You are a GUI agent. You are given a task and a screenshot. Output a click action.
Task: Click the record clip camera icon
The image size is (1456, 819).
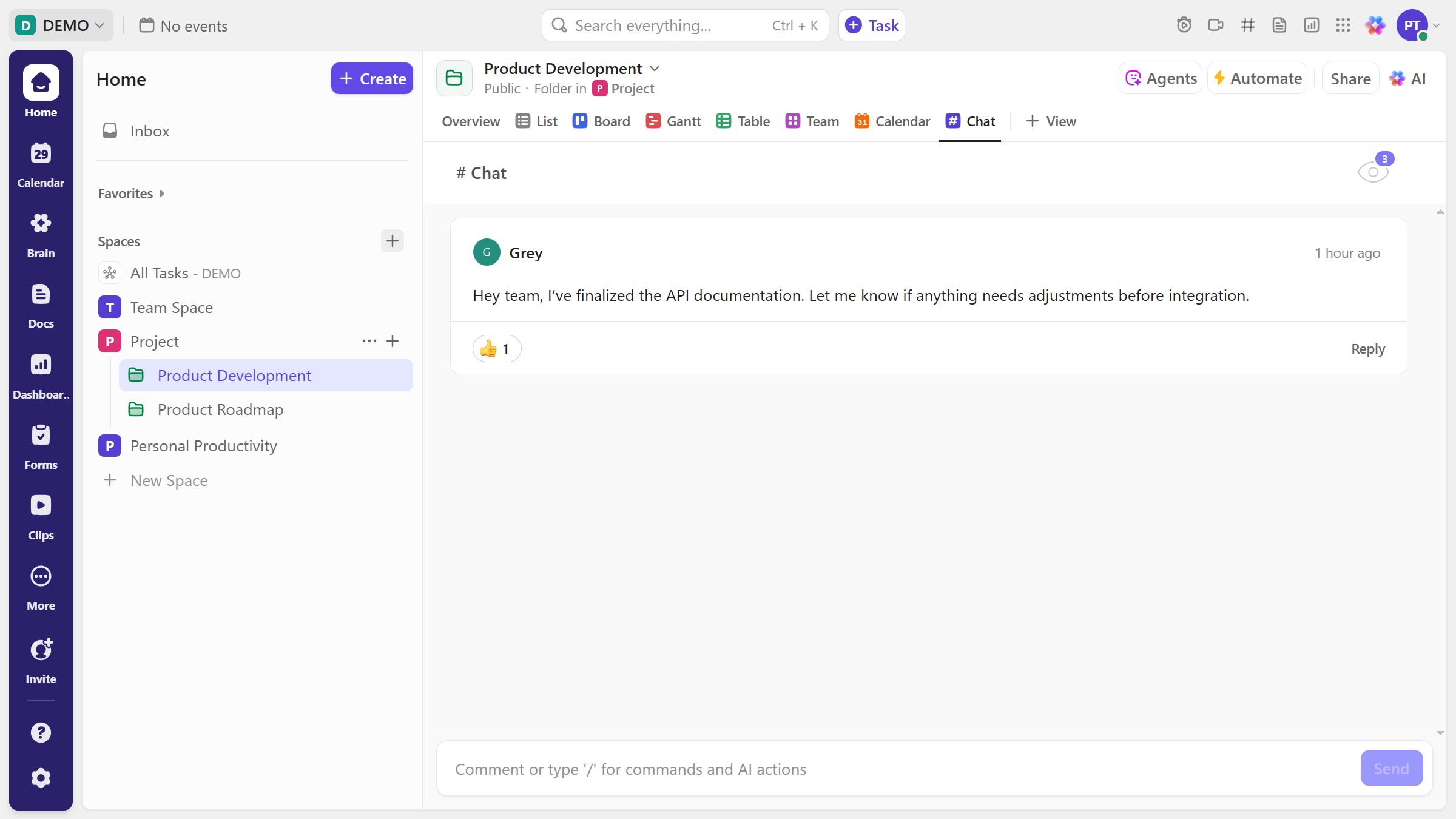pos(1215,25)
